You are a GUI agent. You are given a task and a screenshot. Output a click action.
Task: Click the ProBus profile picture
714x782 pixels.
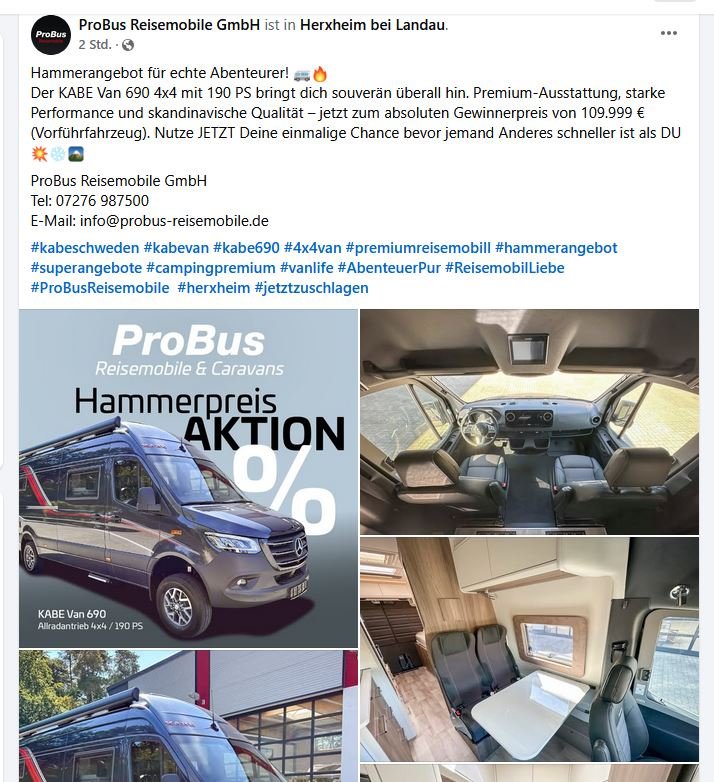51,34
